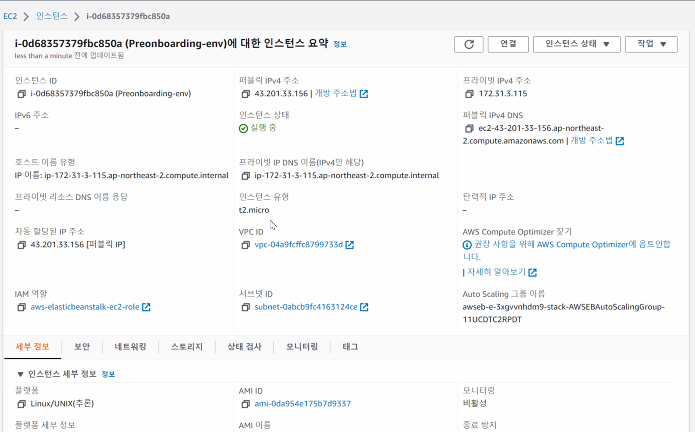Screen dimensions: 695x432
Task: Click external link icon beside public IPv4 address
Action: click(x=364, y=94)
